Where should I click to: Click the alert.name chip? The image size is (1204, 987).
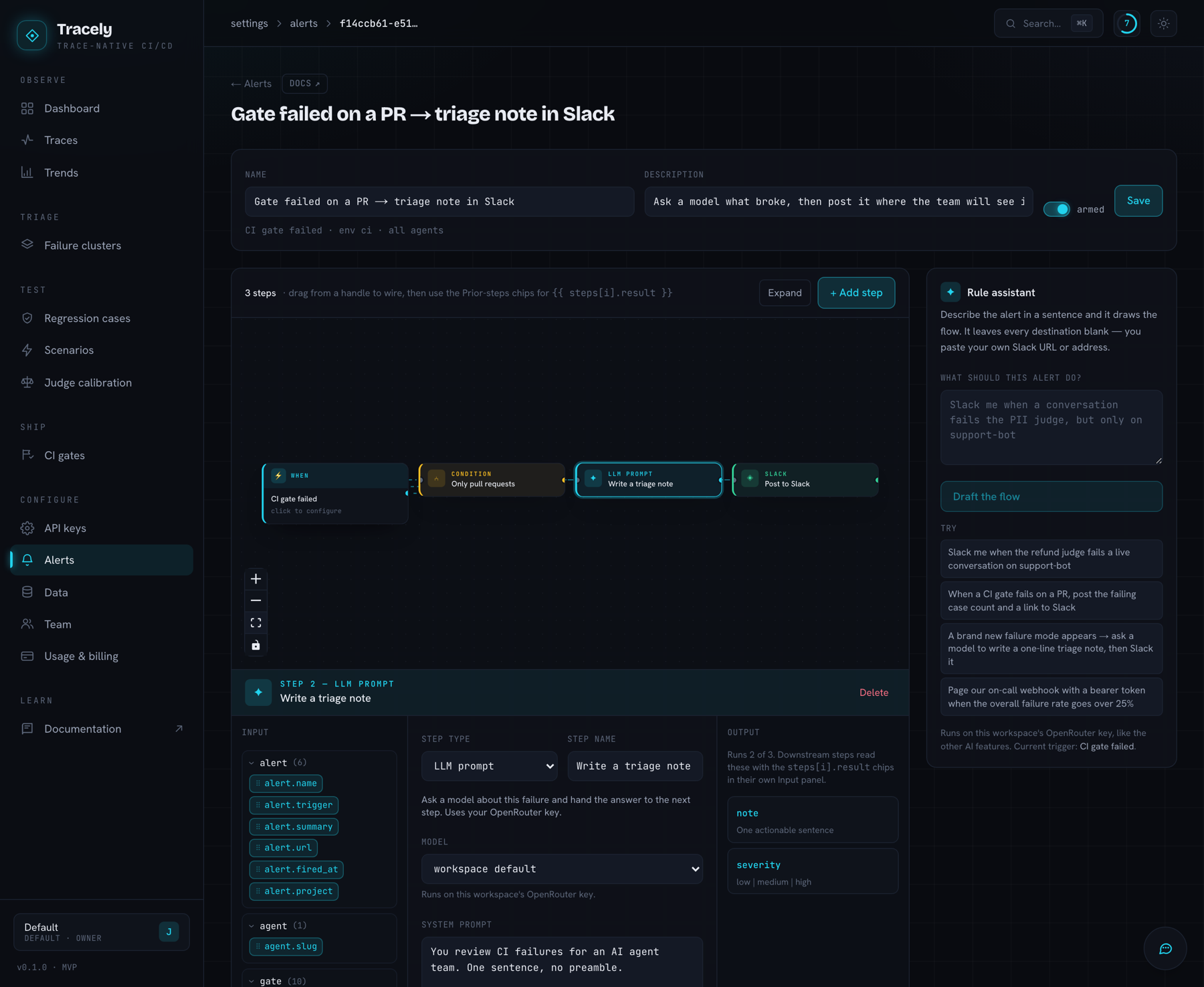pyautogui.click(x=286, y=784)
